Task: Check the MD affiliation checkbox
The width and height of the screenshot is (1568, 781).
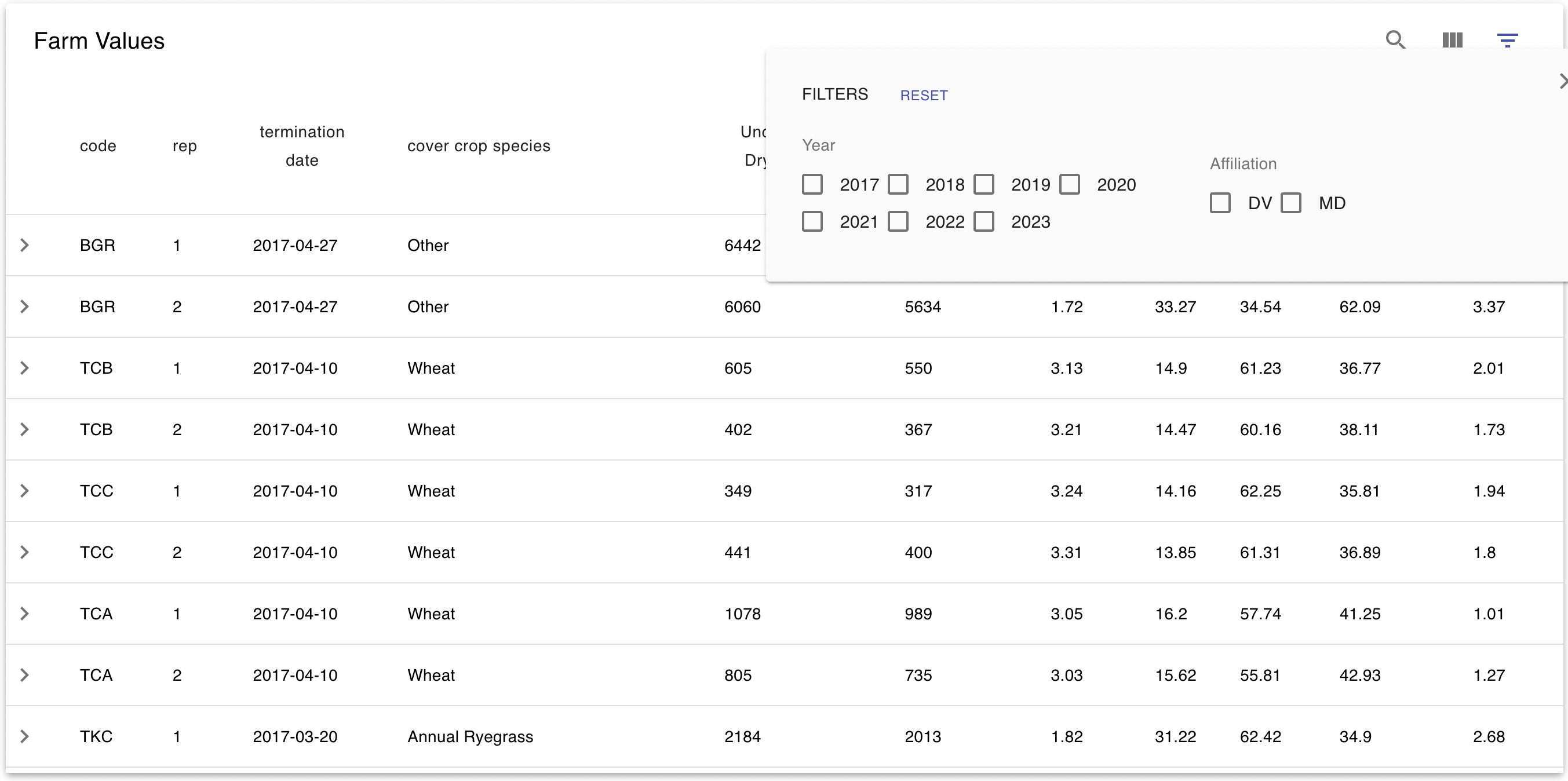Action: pos(1292,203)
